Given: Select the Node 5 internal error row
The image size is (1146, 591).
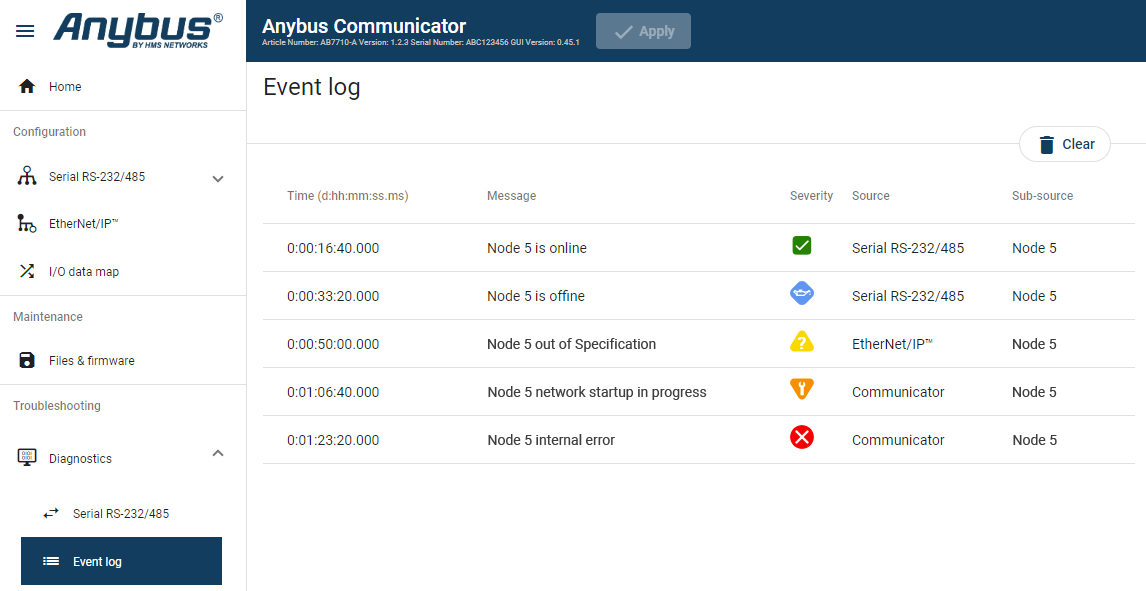Looking at the screenshot, I should [550, 440].
